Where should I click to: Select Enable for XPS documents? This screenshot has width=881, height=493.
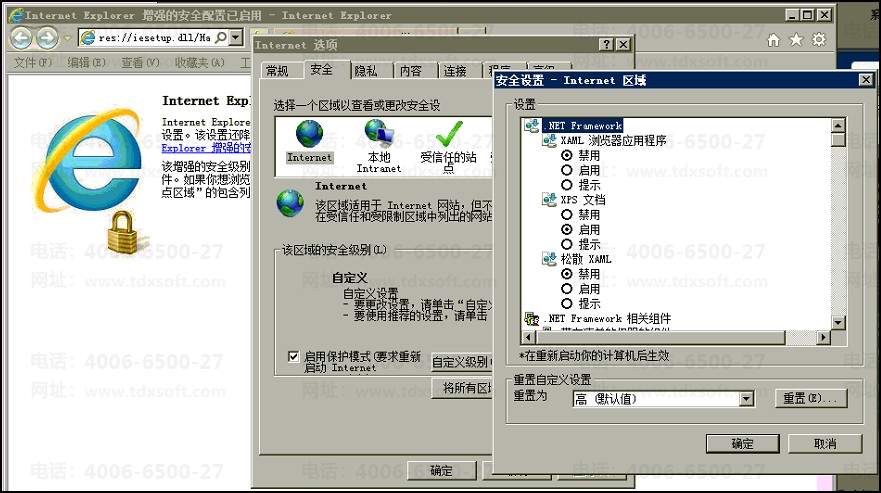[567, 229]
